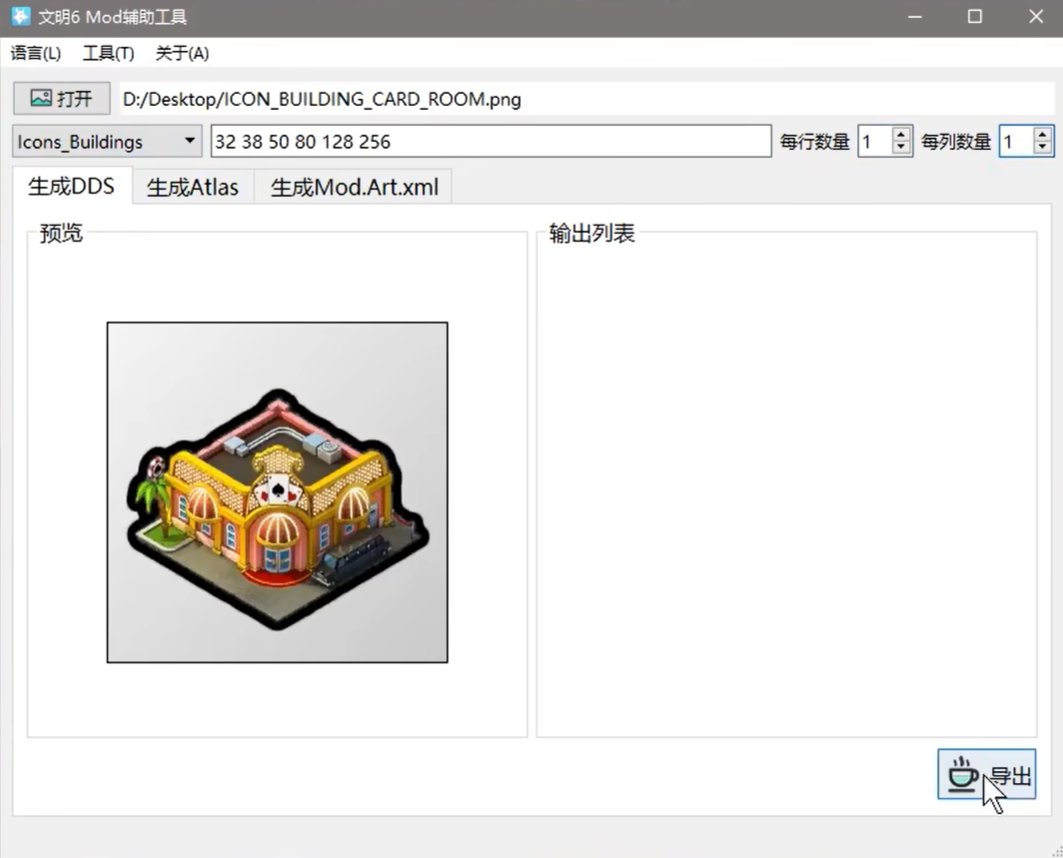Switch to the 生成Atlas tab
The width and height of the screenshot is (1063, 858).
(x=192, y=187)
